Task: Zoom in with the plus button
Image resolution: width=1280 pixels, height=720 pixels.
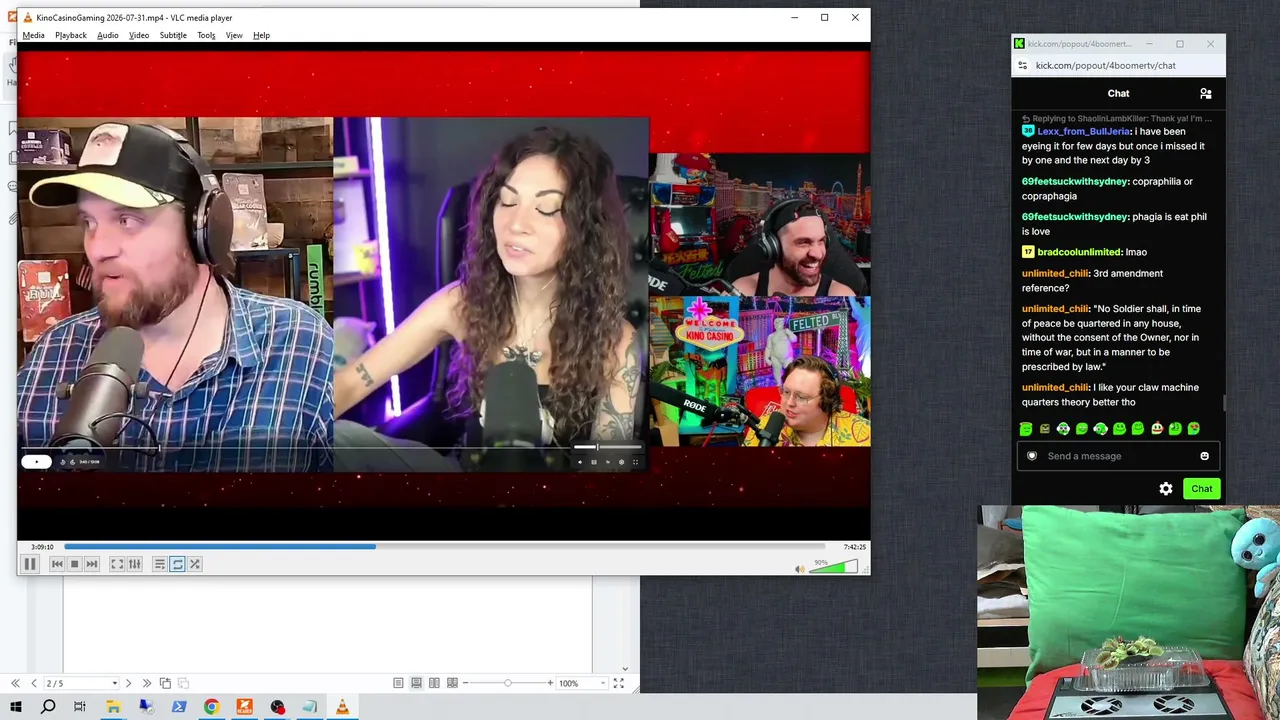Action: point(550,683)
